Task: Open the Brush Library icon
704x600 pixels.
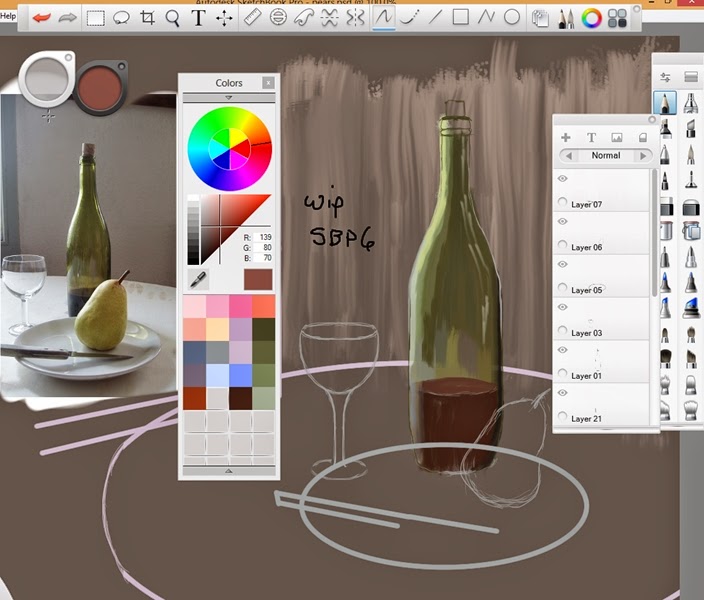Action: [x=691, y=77]
